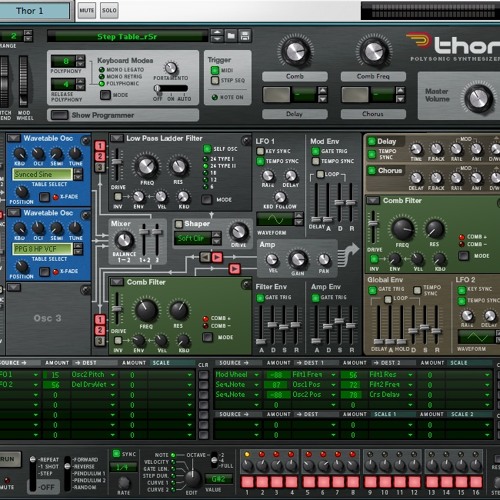Image resolution: width=500 pixels, height=500 pixels.
Task: Click the Mod Wheel
Action: [23, 81]
